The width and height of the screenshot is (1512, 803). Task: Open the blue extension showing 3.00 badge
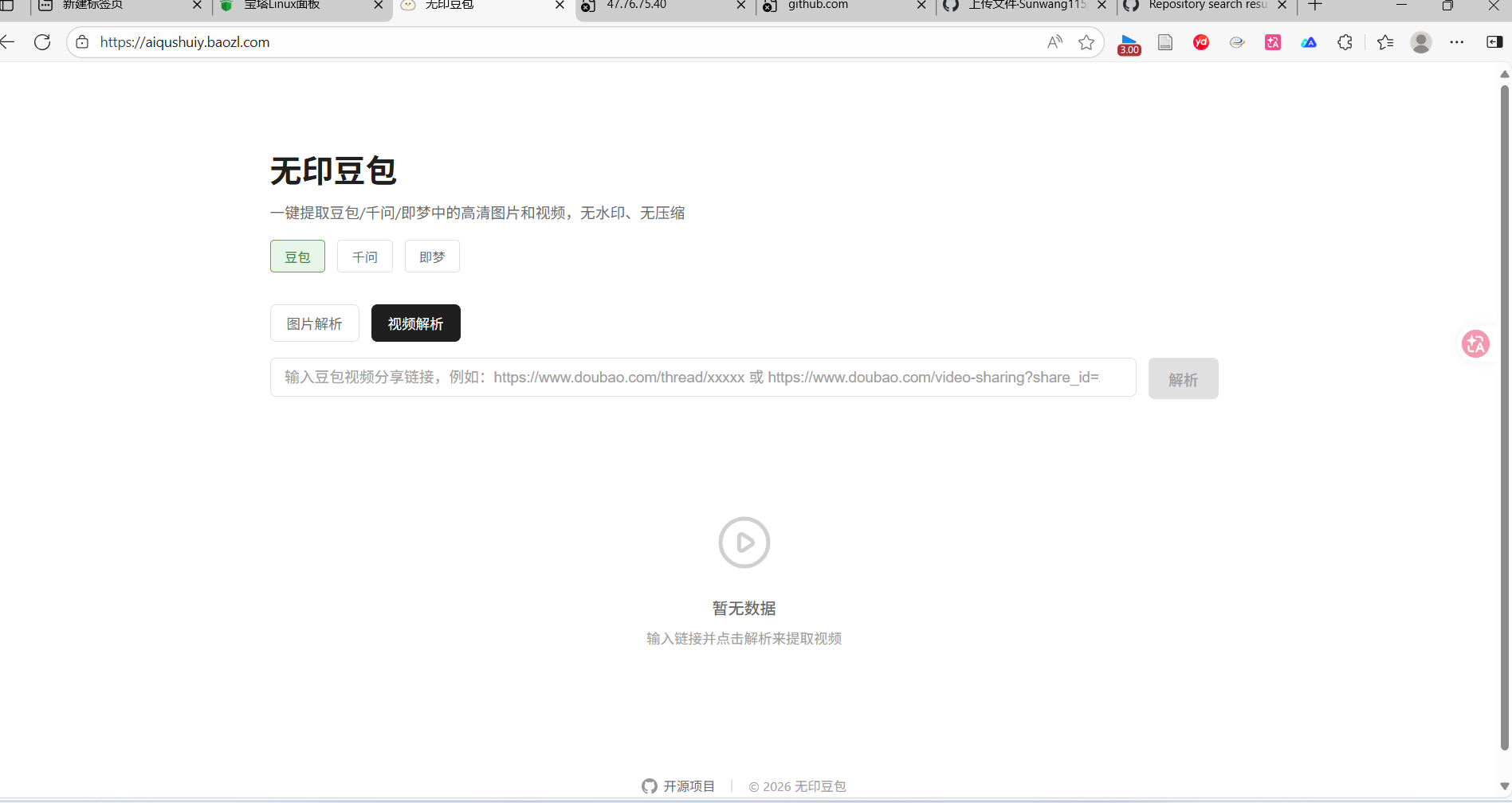[1129, 44]
